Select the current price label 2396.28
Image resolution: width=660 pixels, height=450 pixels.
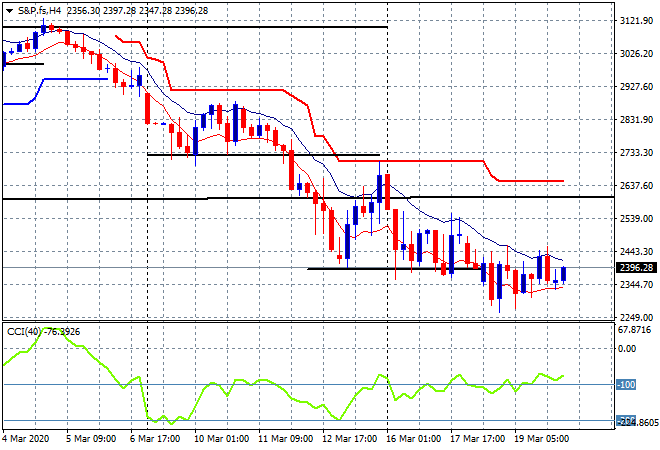point(636,268)
